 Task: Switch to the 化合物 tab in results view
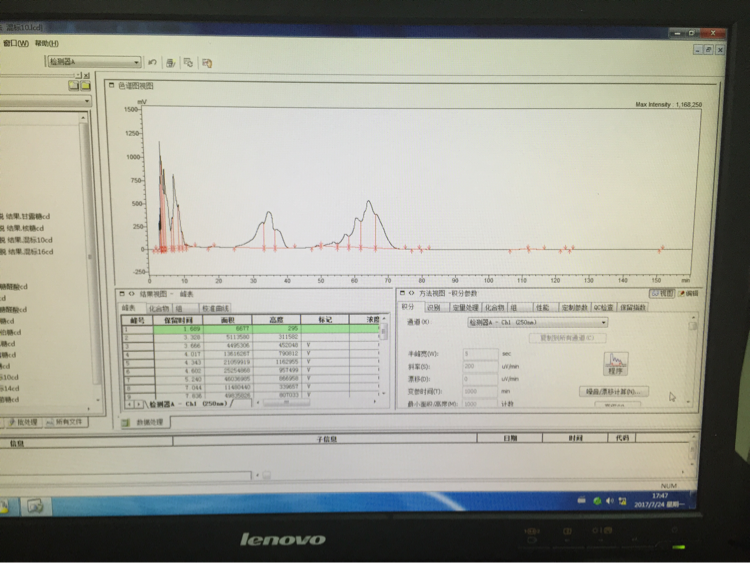[159, 309]
